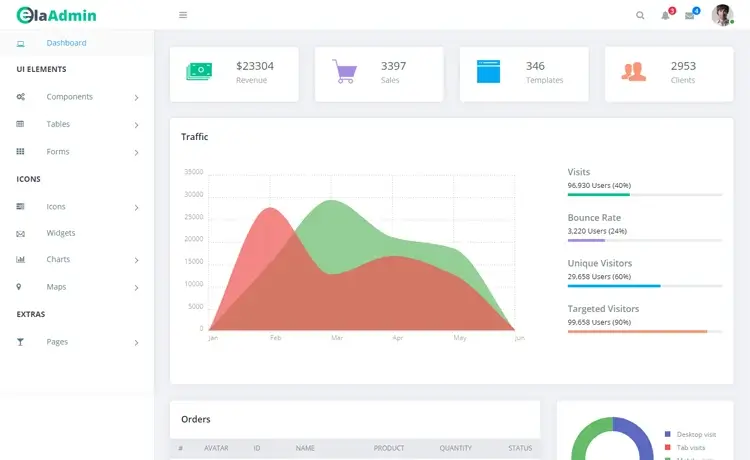This screenshot has width=750, height=460.
Task: Expand the Tables menu chevron
Action: click(x=136, y=125)
